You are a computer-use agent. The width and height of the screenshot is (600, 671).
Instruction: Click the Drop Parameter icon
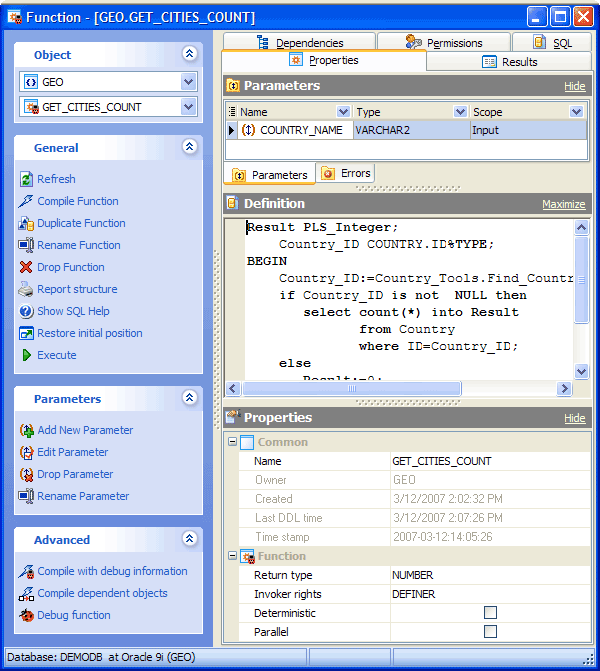(27, 475)
